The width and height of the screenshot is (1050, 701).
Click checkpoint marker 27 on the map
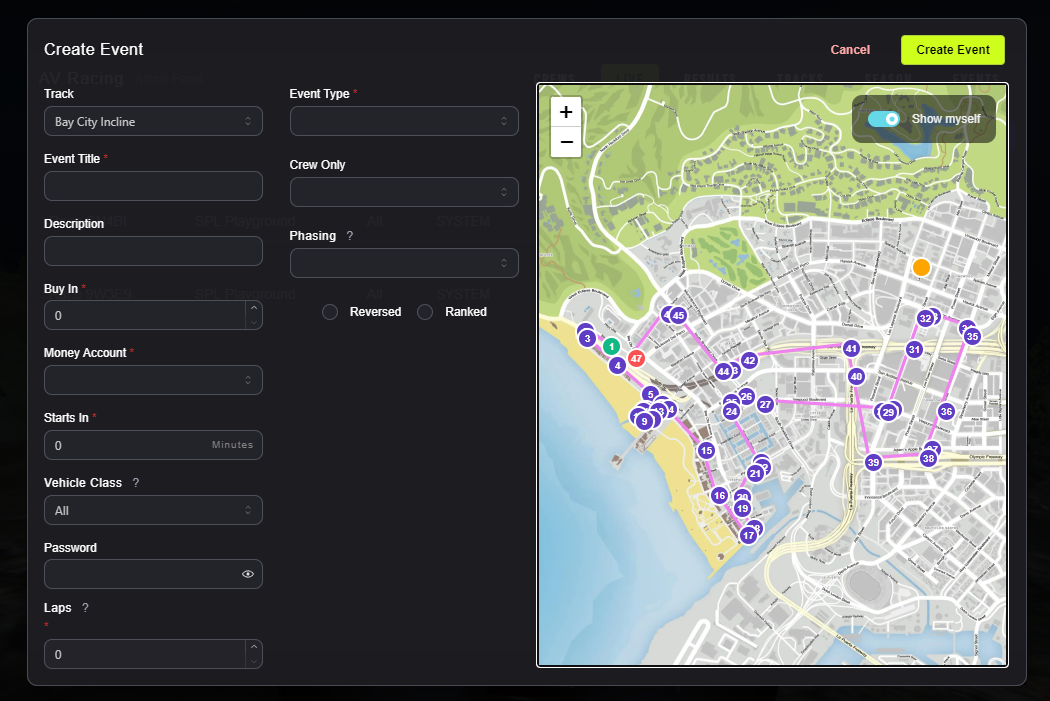click(765, 404)
